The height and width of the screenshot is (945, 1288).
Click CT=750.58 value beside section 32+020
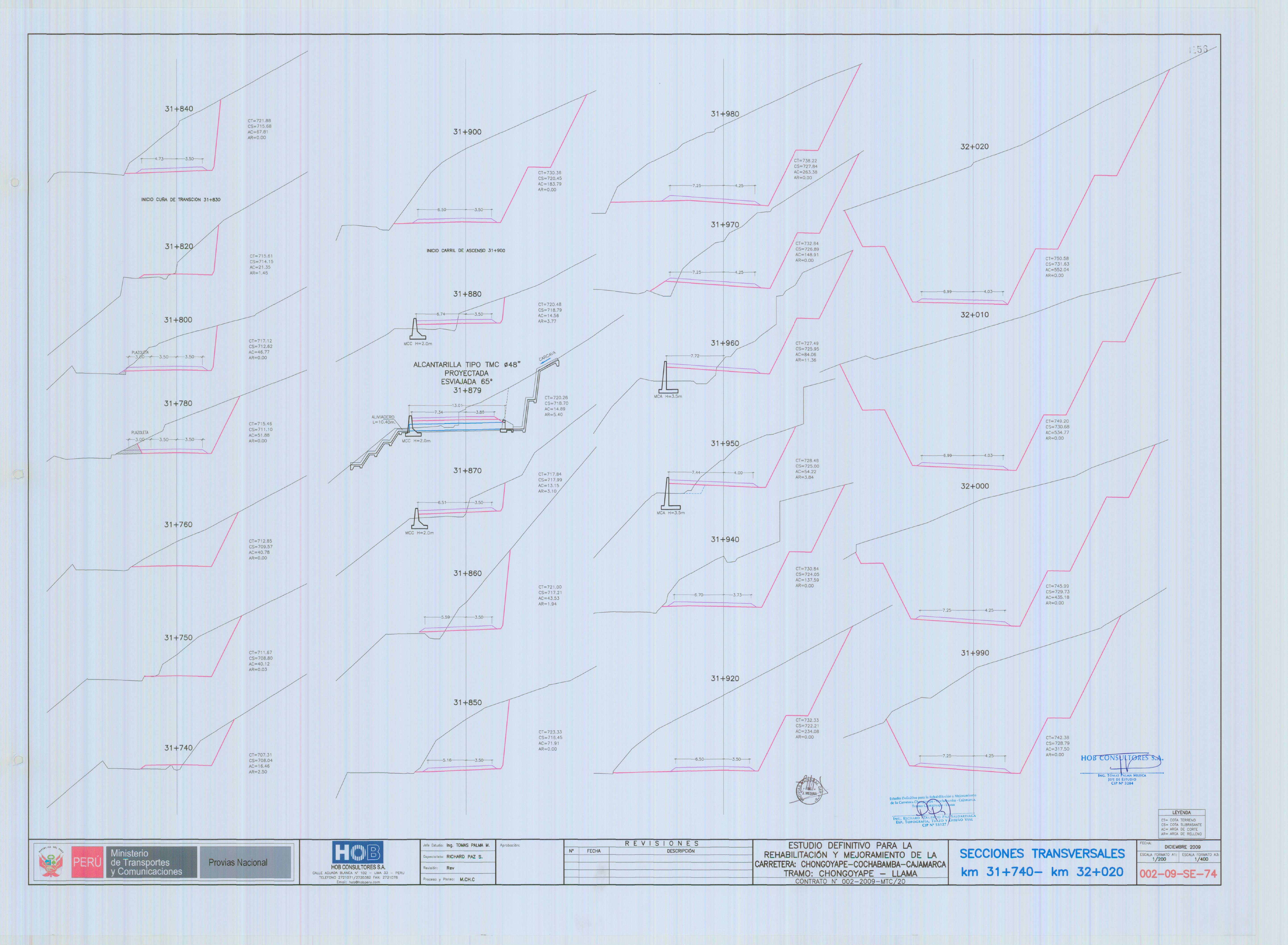1057,259
